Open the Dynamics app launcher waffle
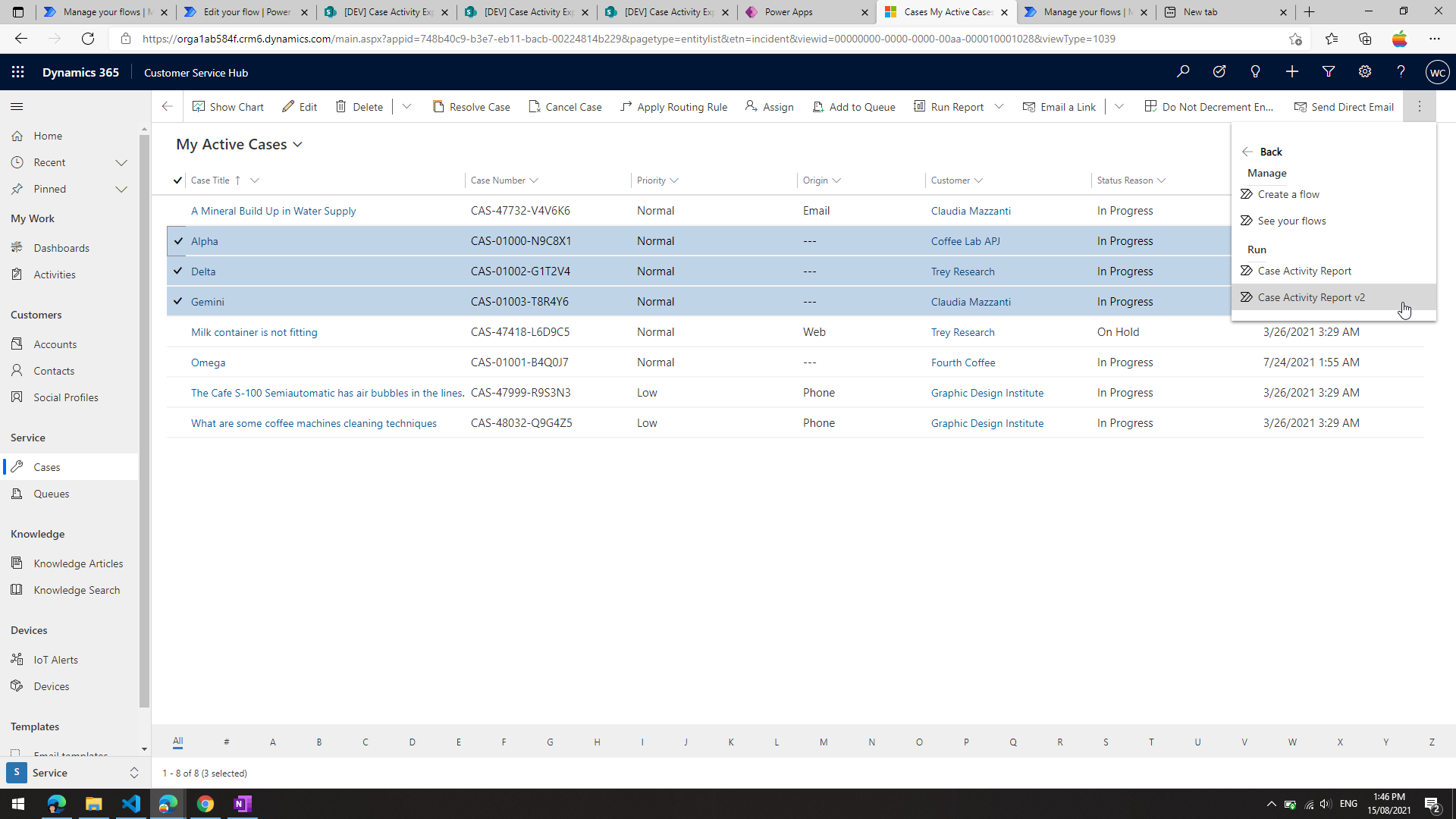This screenshot has height=819, width=1456. pyautogui.click(x=18, y=72)
